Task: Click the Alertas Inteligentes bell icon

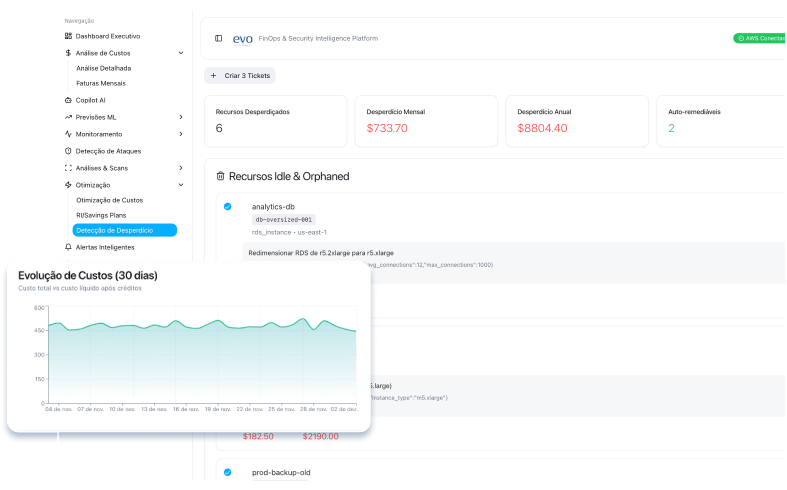Action: pos(68,246)
